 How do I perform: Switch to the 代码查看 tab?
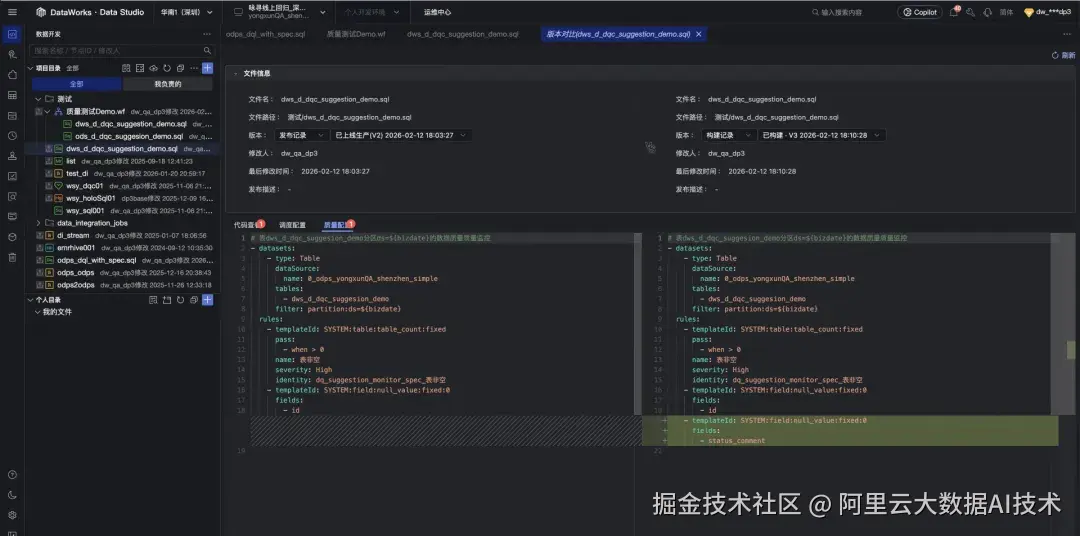coord(247,225)
